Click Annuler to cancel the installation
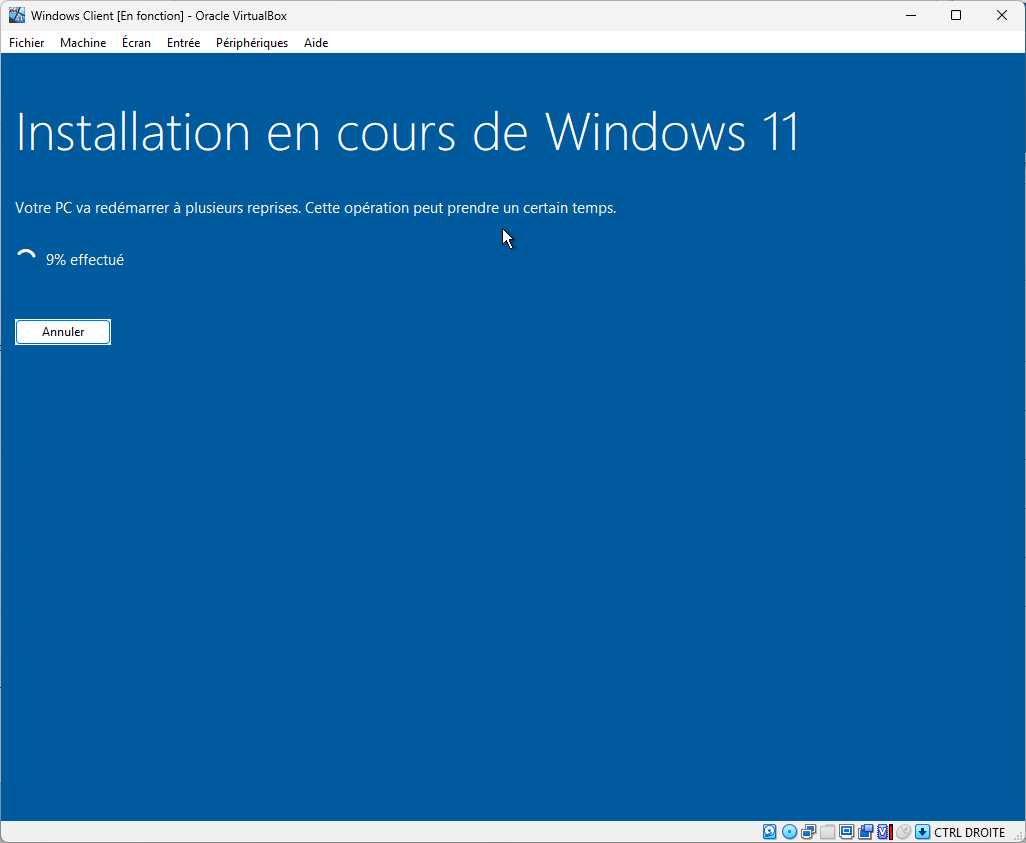This screenshot has width=1026, height=843. (x=63, y=332)
